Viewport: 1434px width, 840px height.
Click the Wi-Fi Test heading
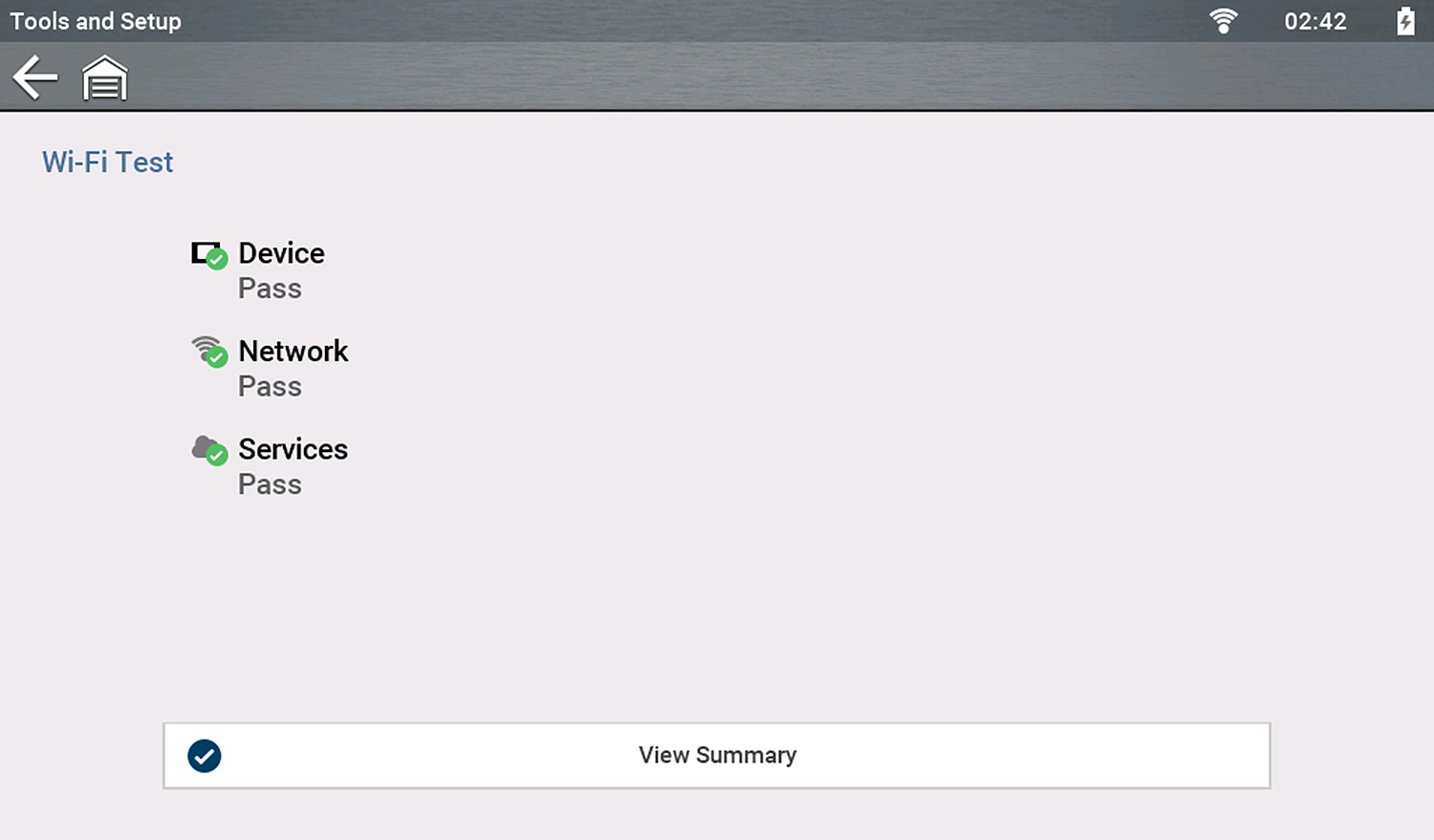(108, 162)
